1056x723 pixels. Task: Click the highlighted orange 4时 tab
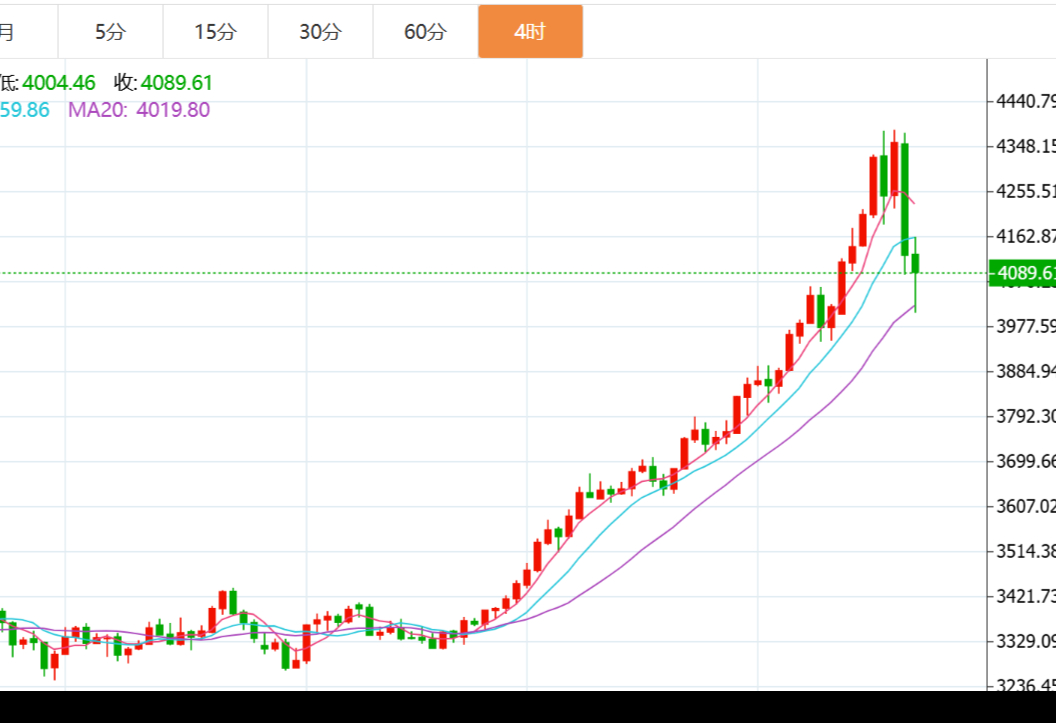[x=530, y=32]
